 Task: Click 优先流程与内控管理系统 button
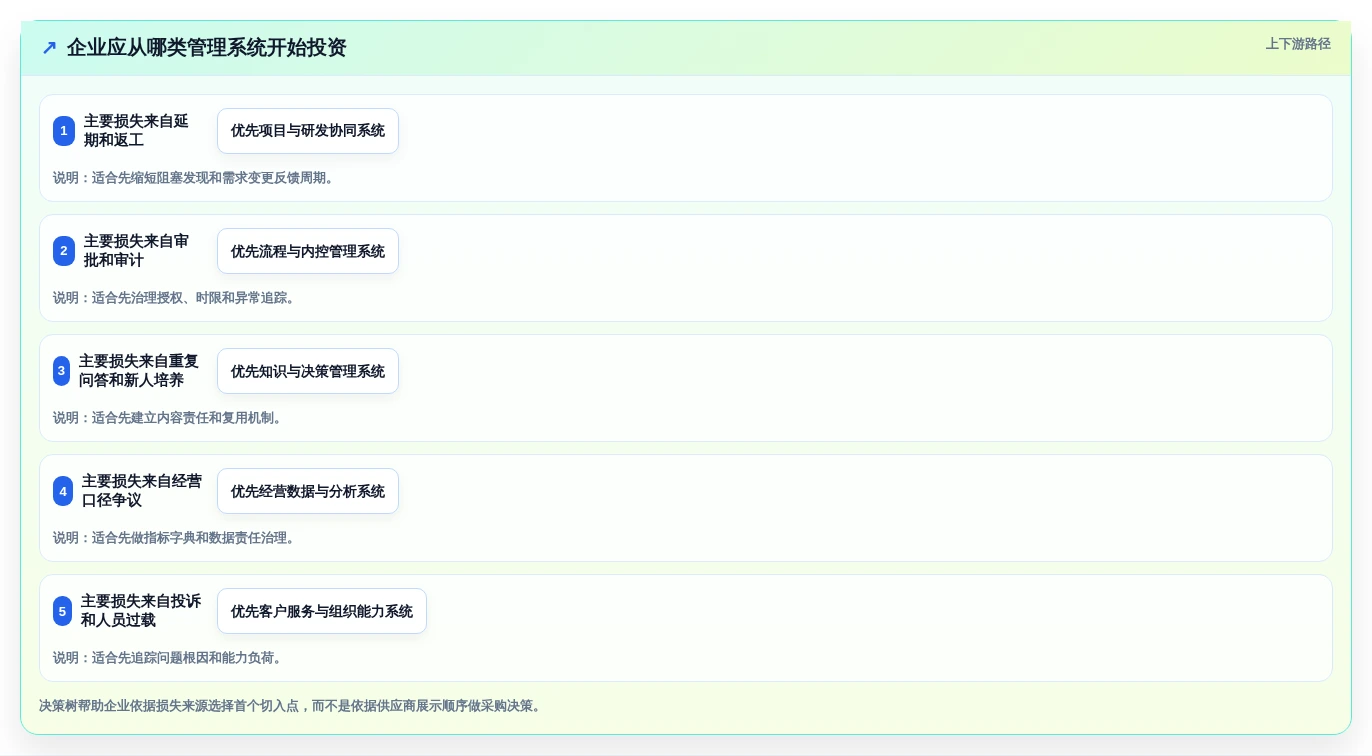(308, 251)
